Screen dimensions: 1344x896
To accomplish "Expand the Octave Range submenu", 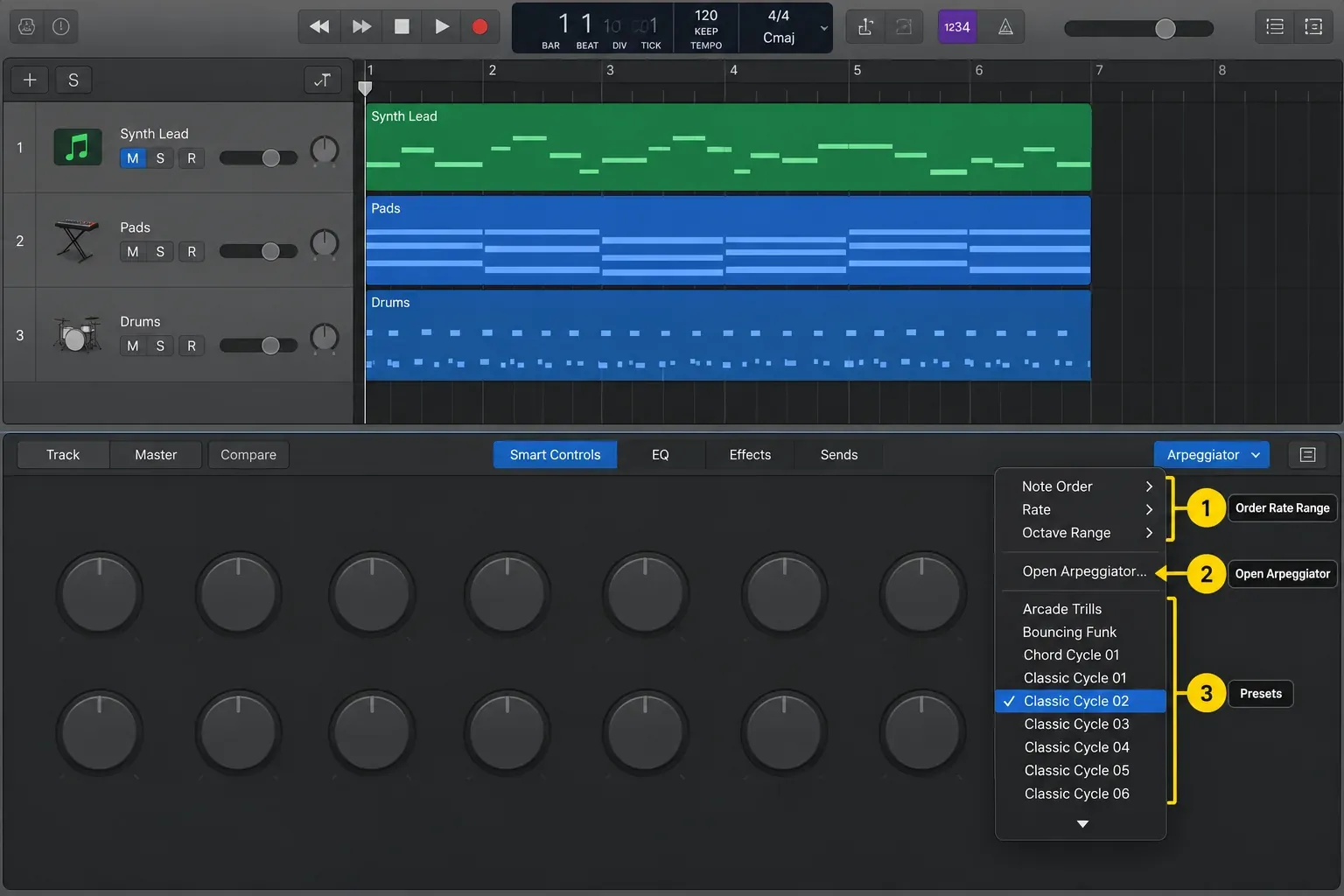I will 1081,533.
